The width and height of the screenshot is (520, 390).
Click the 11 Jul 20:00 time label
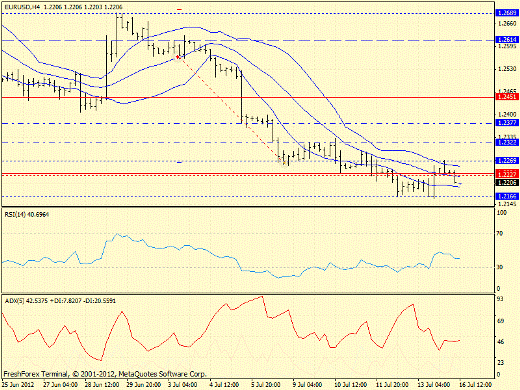392,385
